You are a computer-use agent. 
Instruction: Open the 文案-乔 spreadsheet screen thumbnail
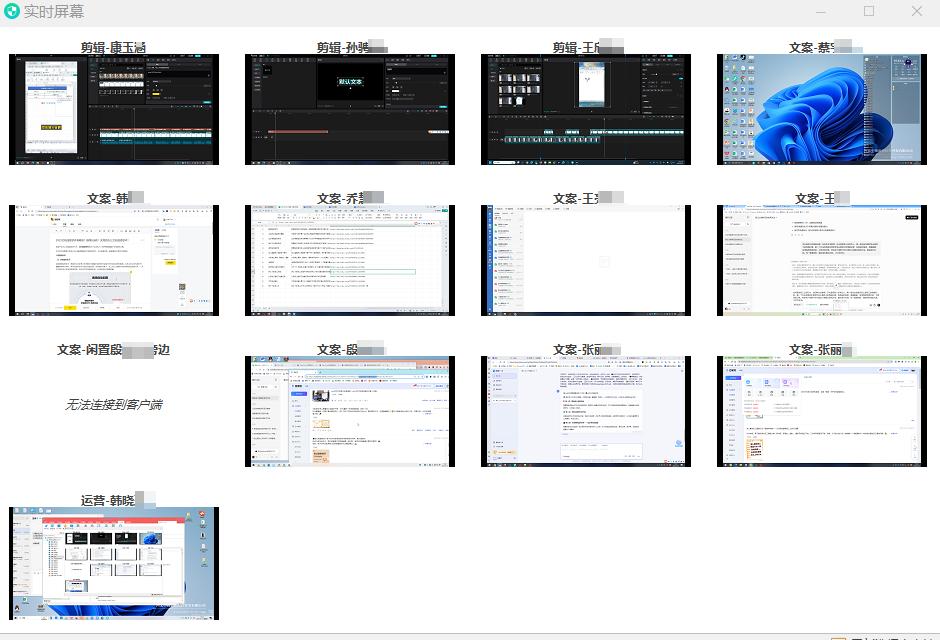(x=350, y=260)
